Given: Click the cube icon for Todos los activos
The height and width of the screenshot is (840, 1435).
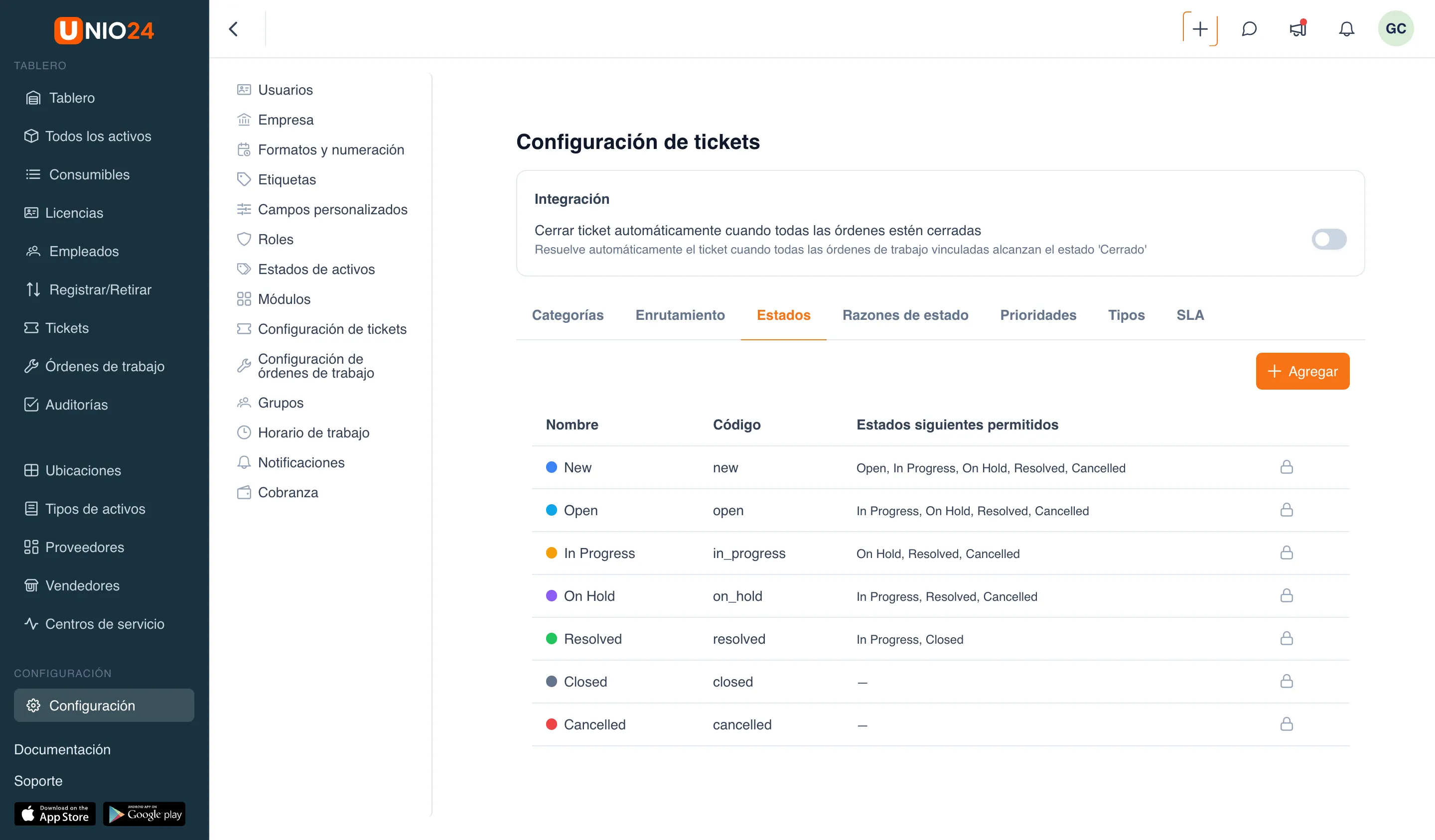Looking at the screenshot, I should coord(31,136).
